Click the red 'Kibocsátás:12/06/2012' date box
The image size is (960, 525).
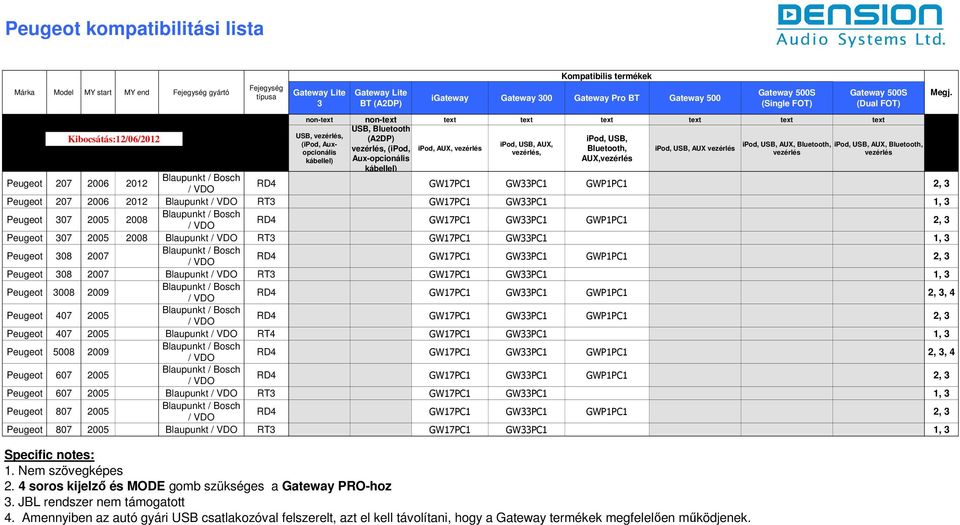[114, 139]
